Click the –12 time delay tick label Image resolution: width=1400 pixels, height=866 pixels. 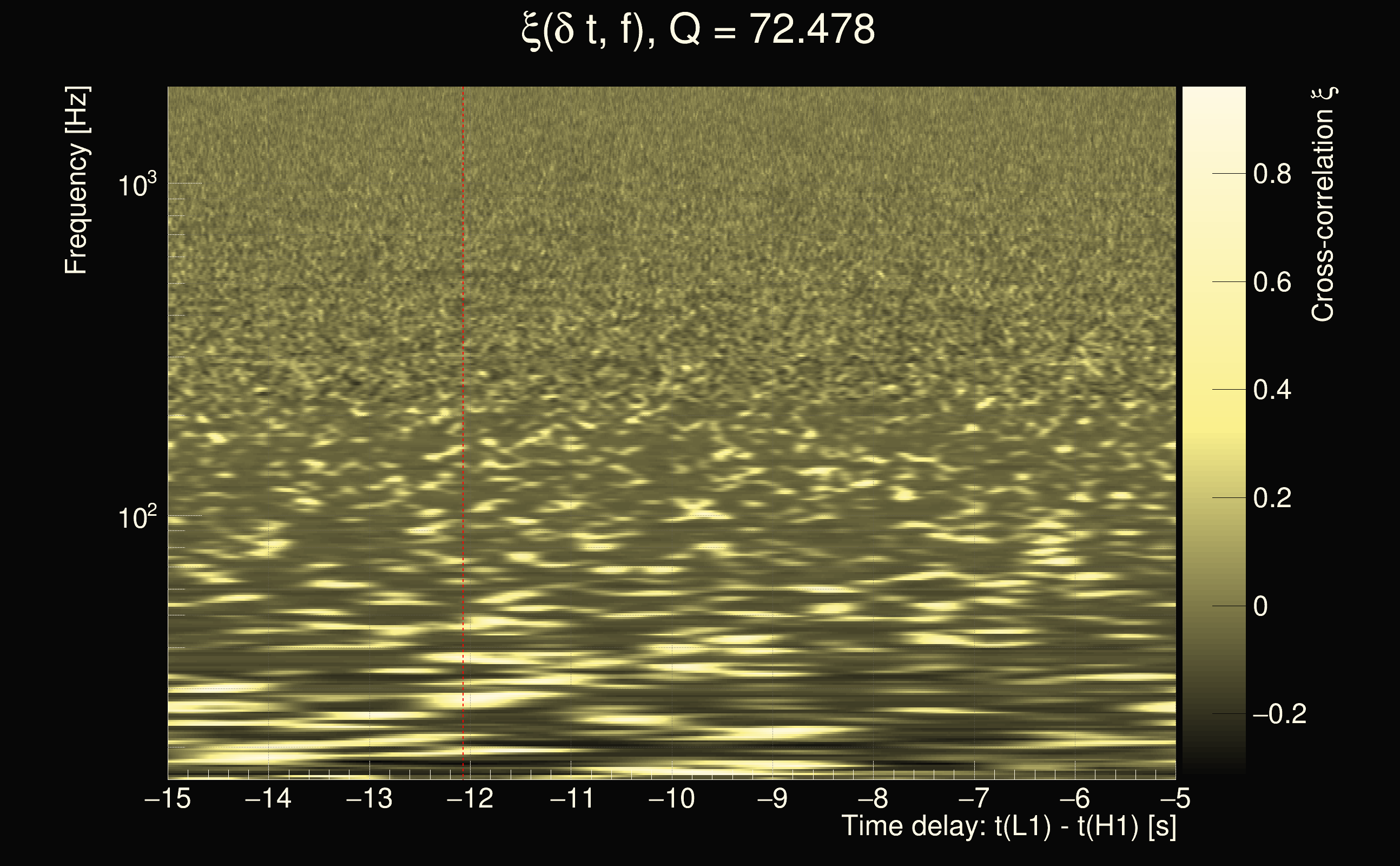pyautogui.click(x=470, y=798)
